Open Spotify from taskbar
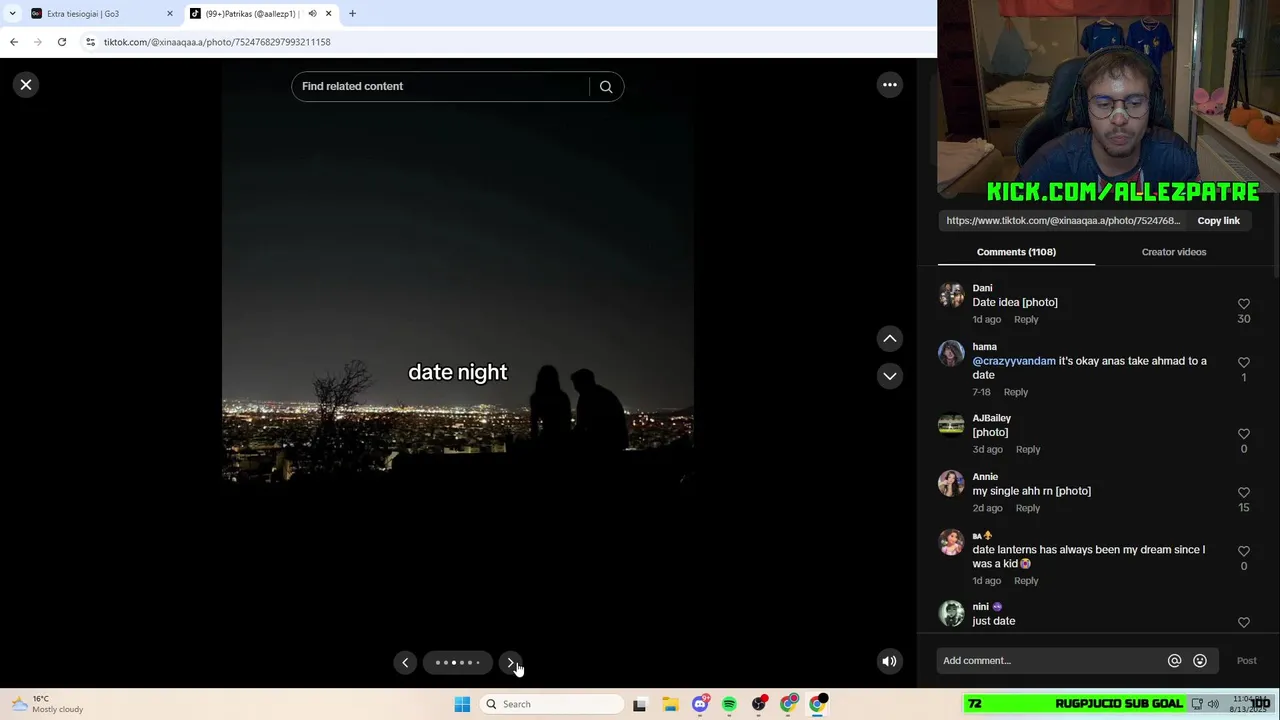Screen dimensions: 1280x720 pyautogui.click(x=729, y=704)
